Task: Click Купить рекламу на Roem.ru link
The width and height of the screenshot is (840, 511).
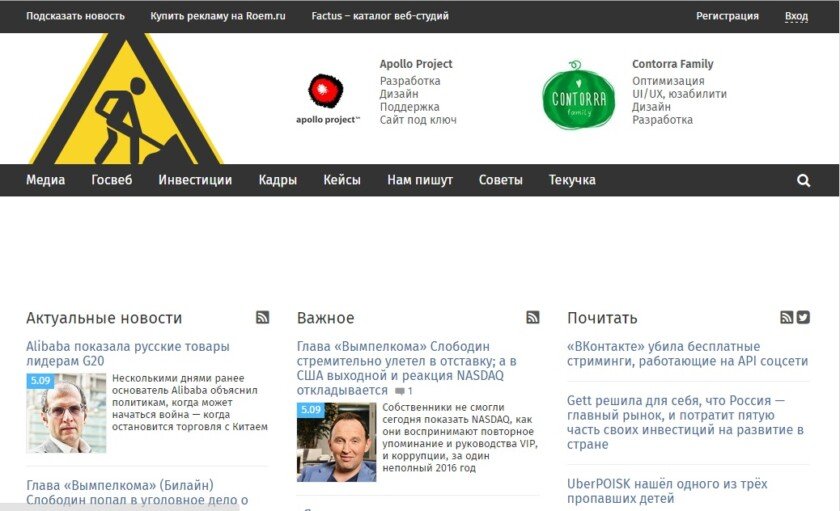Action: (218, 16)
